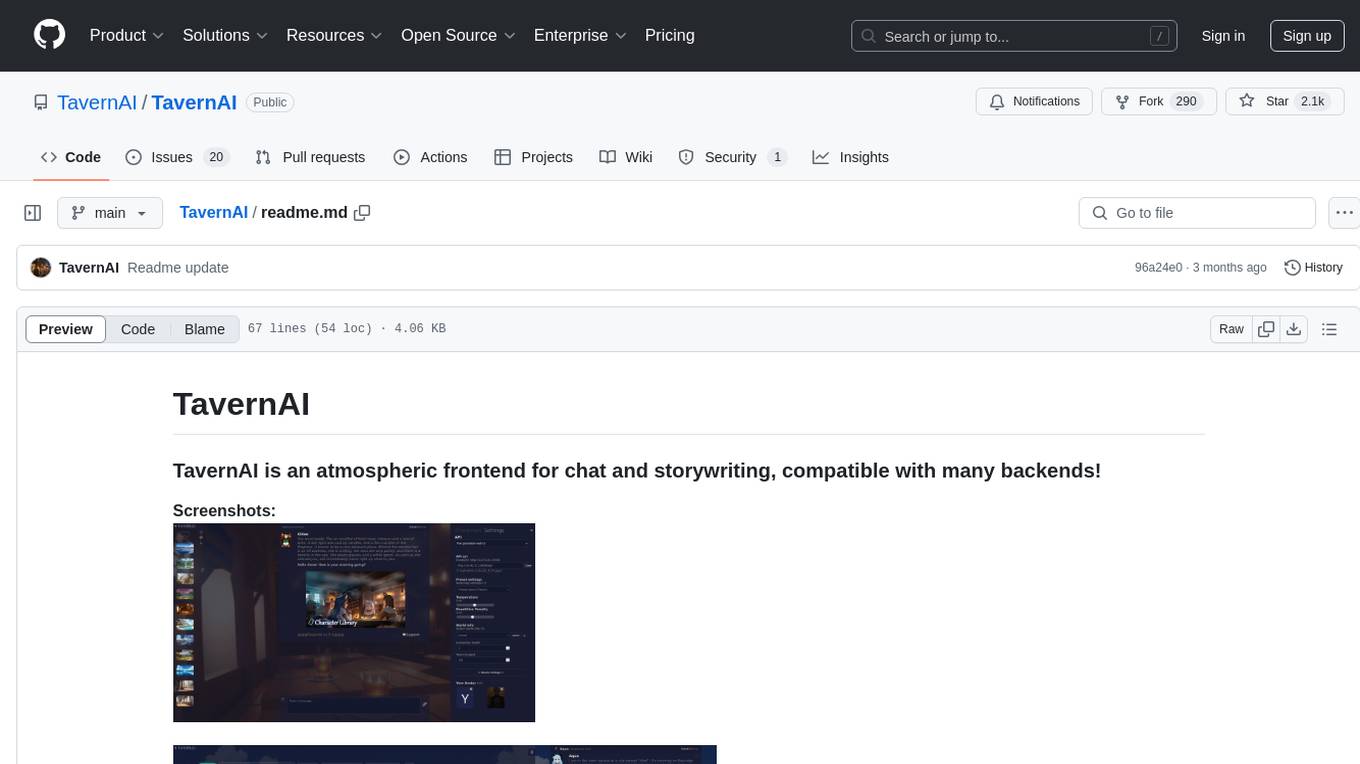The image size is (1360, 764).
Task: Click the Public repository badge
Action: (270, 102)
